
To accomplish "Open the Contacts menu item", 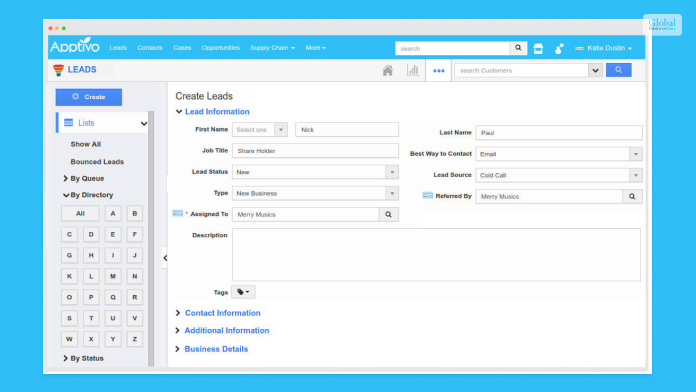I will 150,48.
